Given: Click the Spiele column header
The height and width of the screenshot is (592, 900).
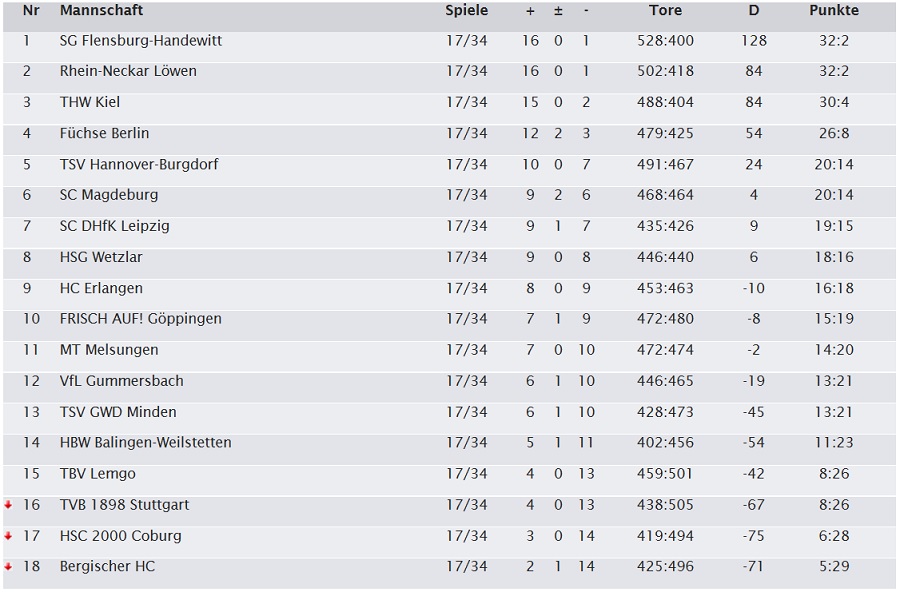Looking at the screenshot, I should pyautogui.click(x=466, y=11).
